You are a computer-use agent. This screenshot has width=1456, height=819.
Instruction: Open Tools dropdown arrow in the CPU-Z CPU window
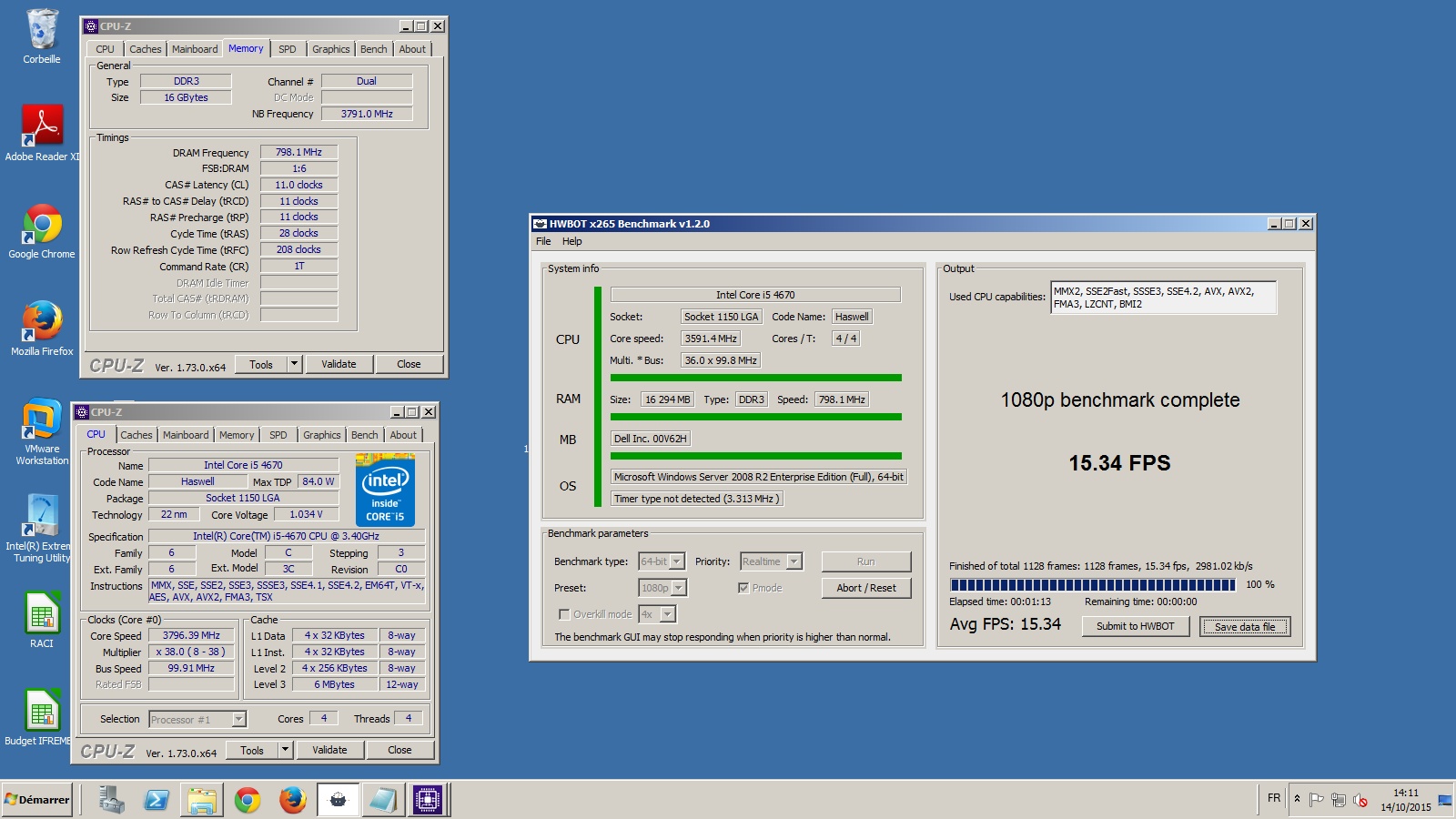[285, 751]
